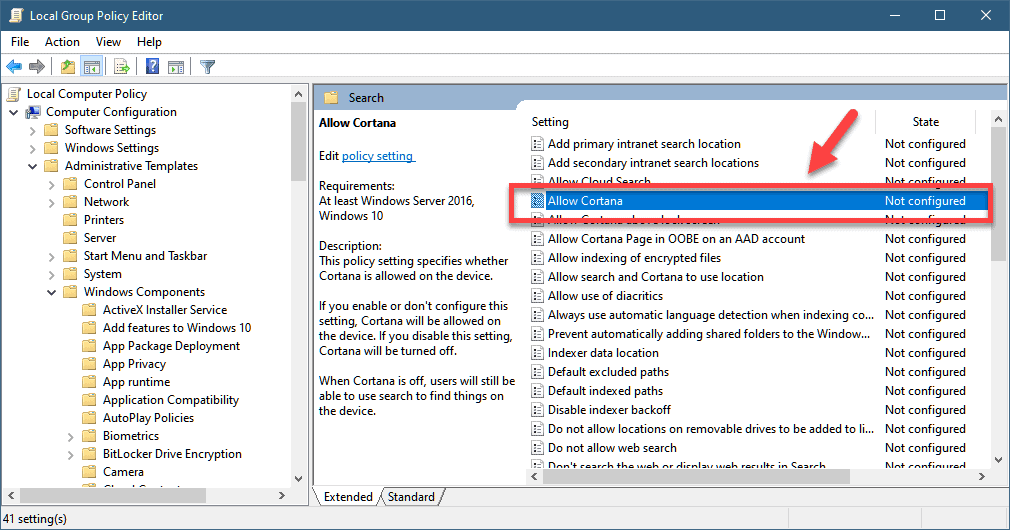1010x530 pixels.
Task: Click the Printers folder icon
Action: tap(70, 220)
